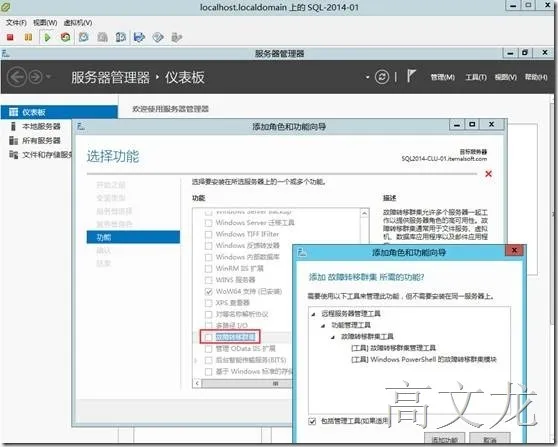Click the red stop VM toolbar icon
Image resolution: width=558 pixels, height=447 pixels.
point(10,37)
